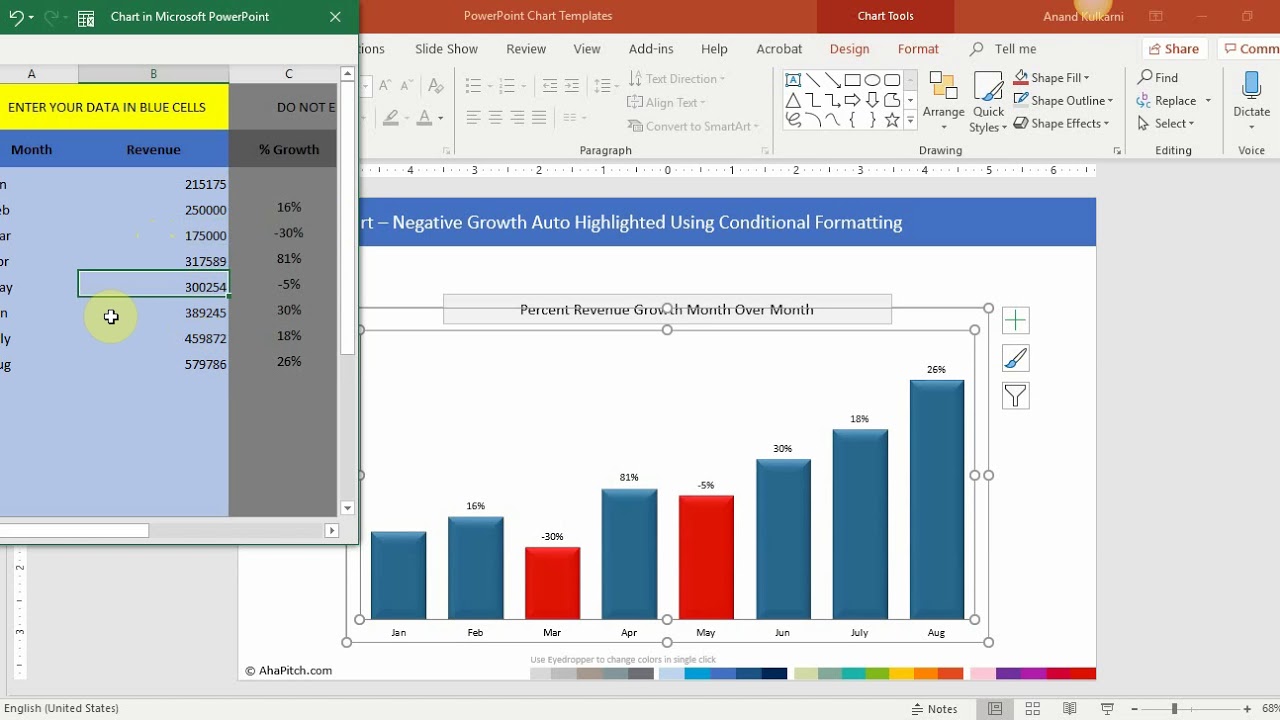Toggle align left paragraph button
1280x720 pixels.
(474, 117)
